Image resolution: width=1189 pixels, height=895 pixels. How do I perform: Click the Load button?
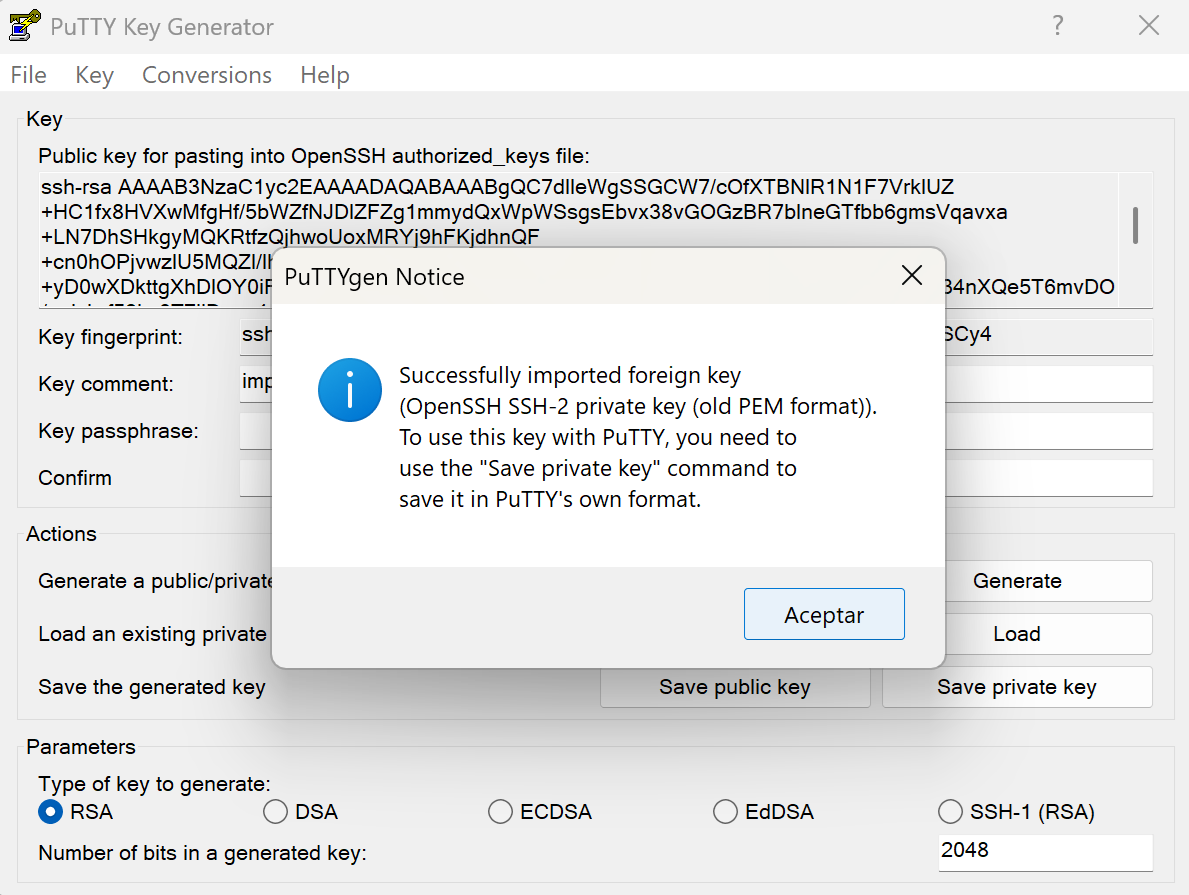[1017, 634]
